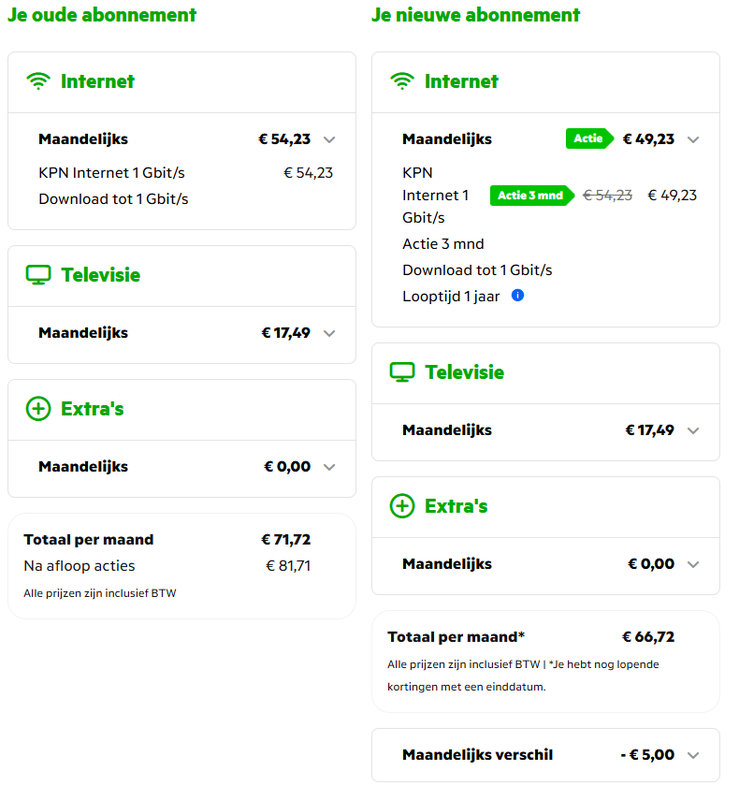Viewport: 739px width, 800px height.
Task: Expand new Extra's Maandelijks chevron
Action: (693, 564)
